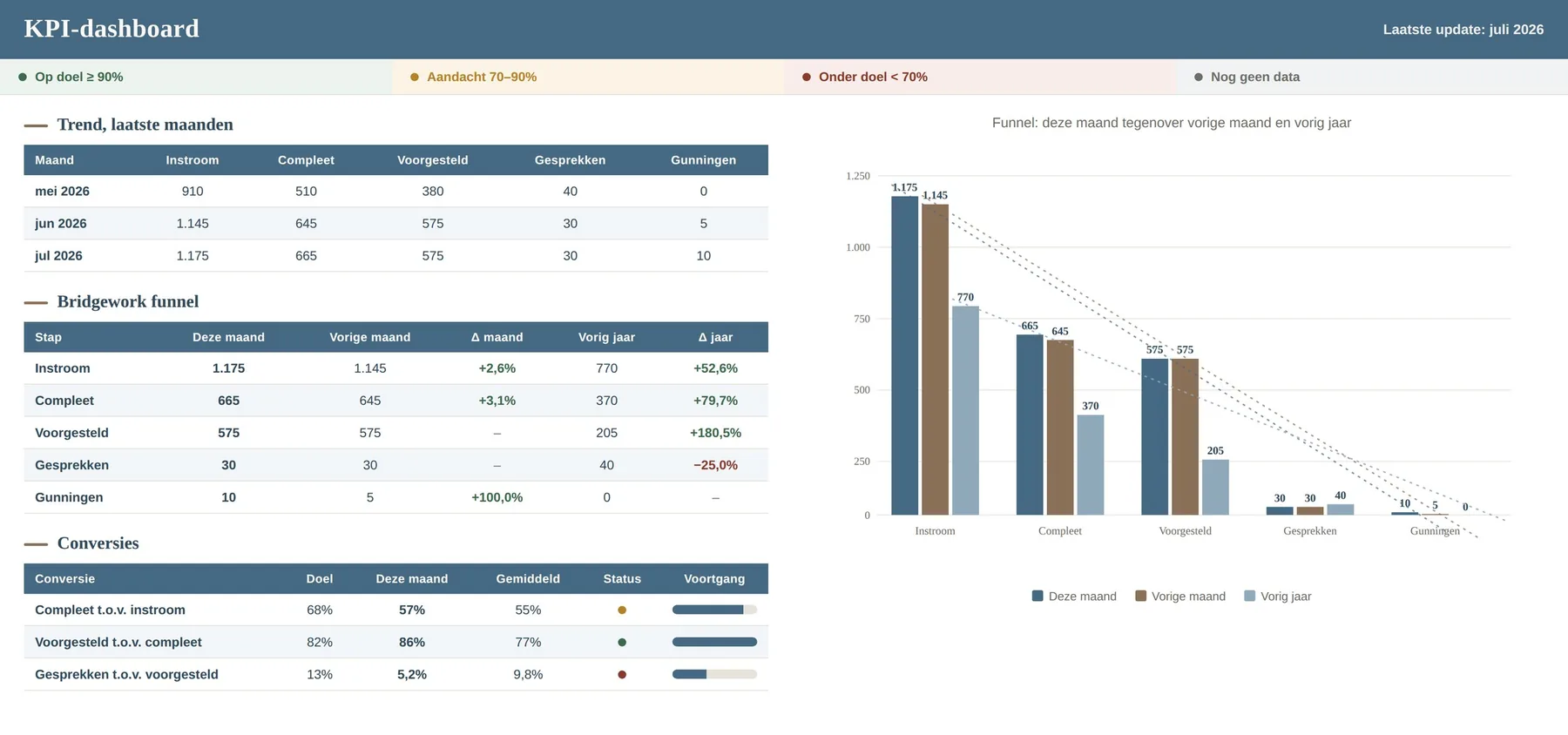Screen dimensions: 1568x735
Task: Click the 'KPI-dashboard' title
Action: [x=112, y=29]
